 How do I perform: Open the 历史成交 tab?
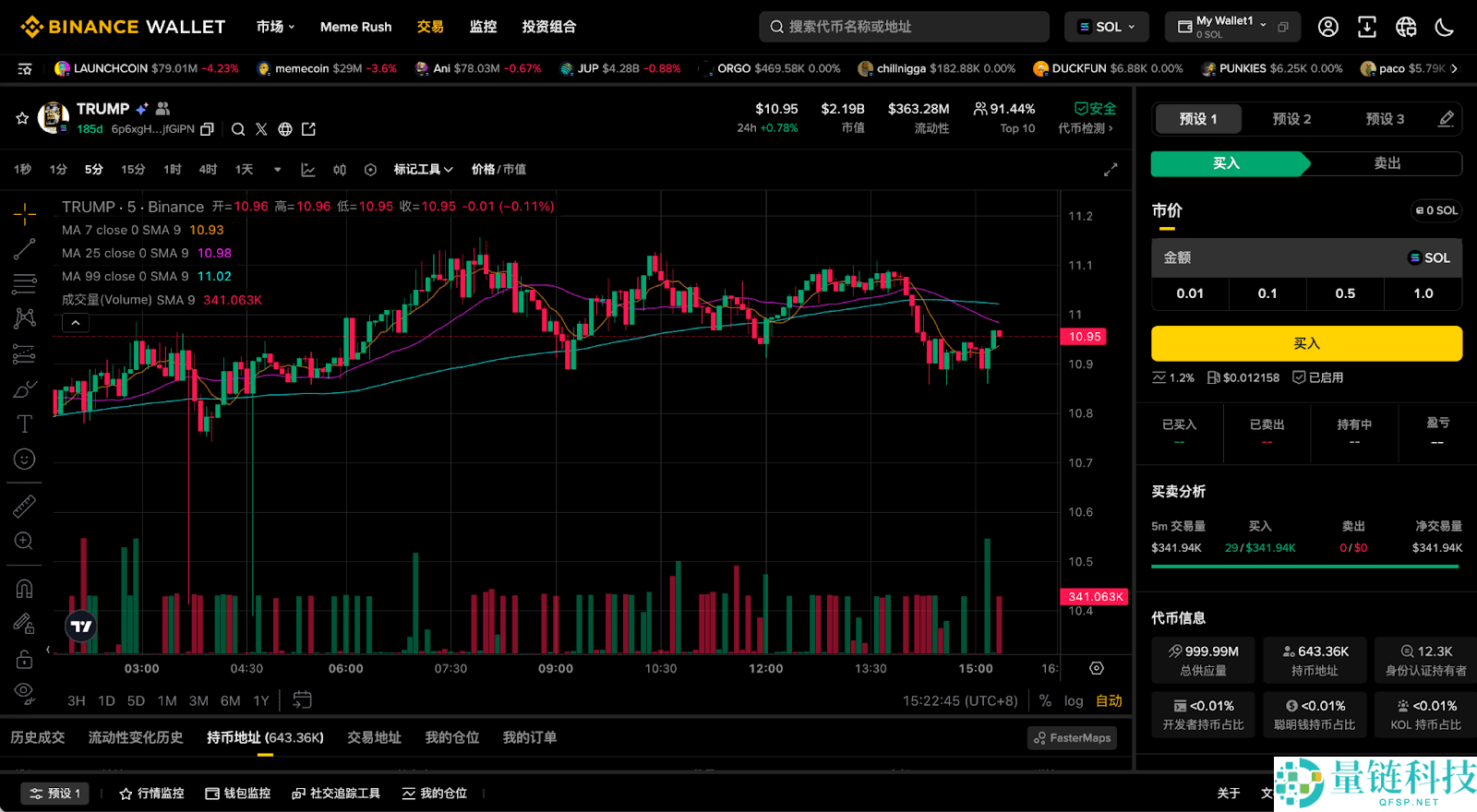[x=38, y=737]
